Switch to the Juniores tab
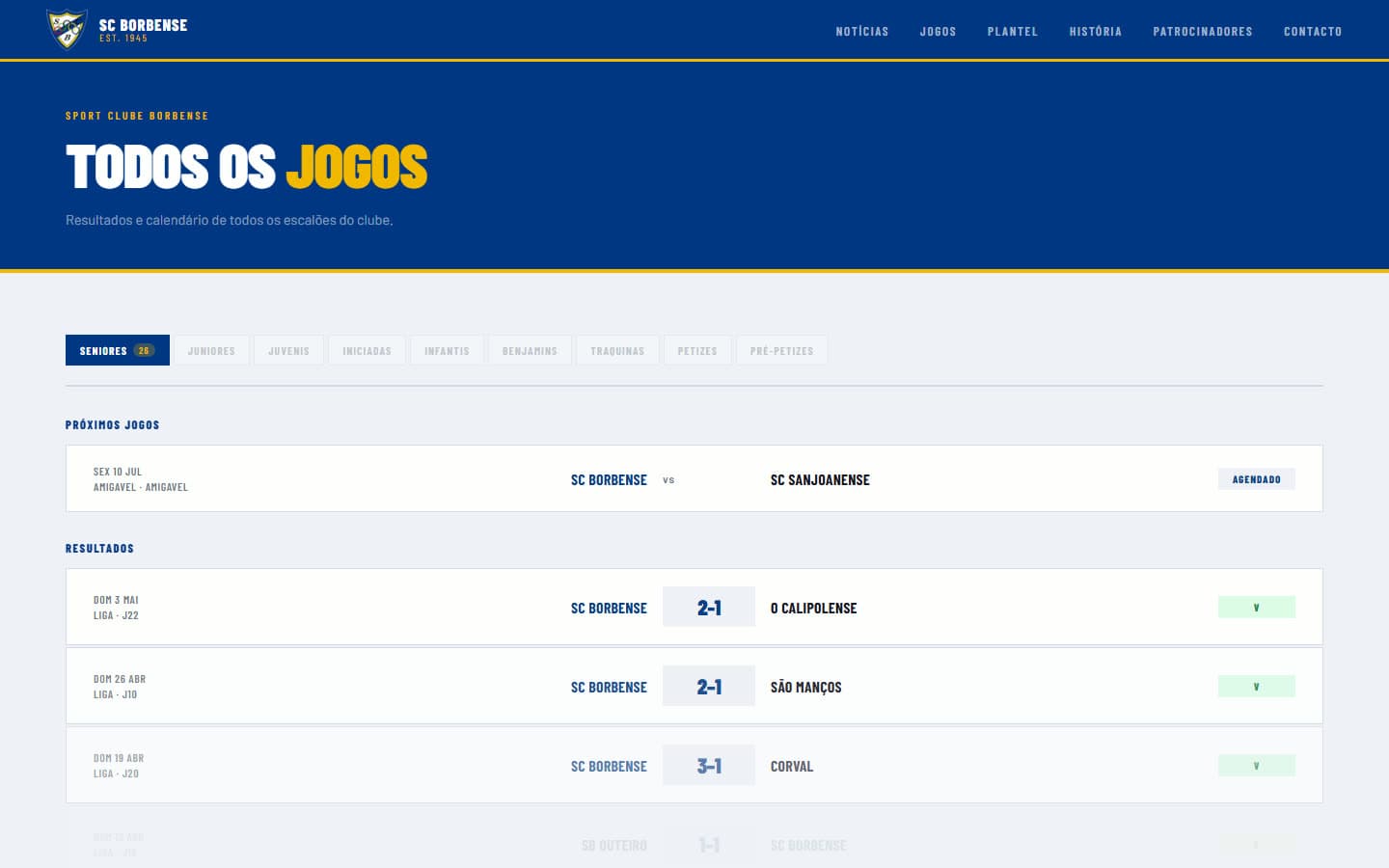1389x868 pixels. 211,350
